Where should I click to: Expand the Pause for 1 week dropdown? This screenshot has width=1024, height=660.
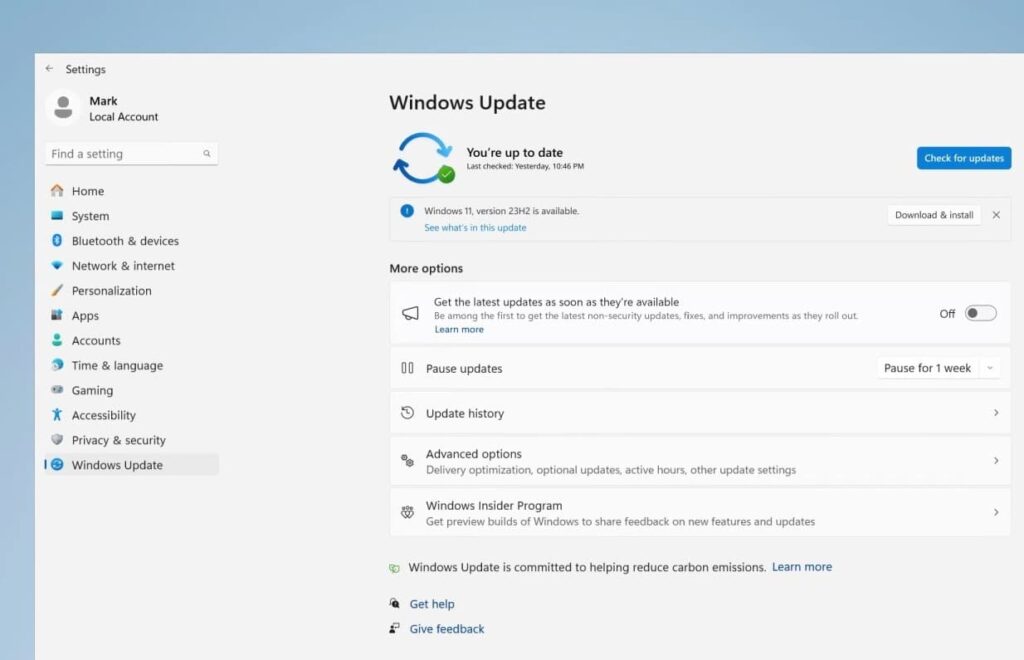click(x=936, y=368)
